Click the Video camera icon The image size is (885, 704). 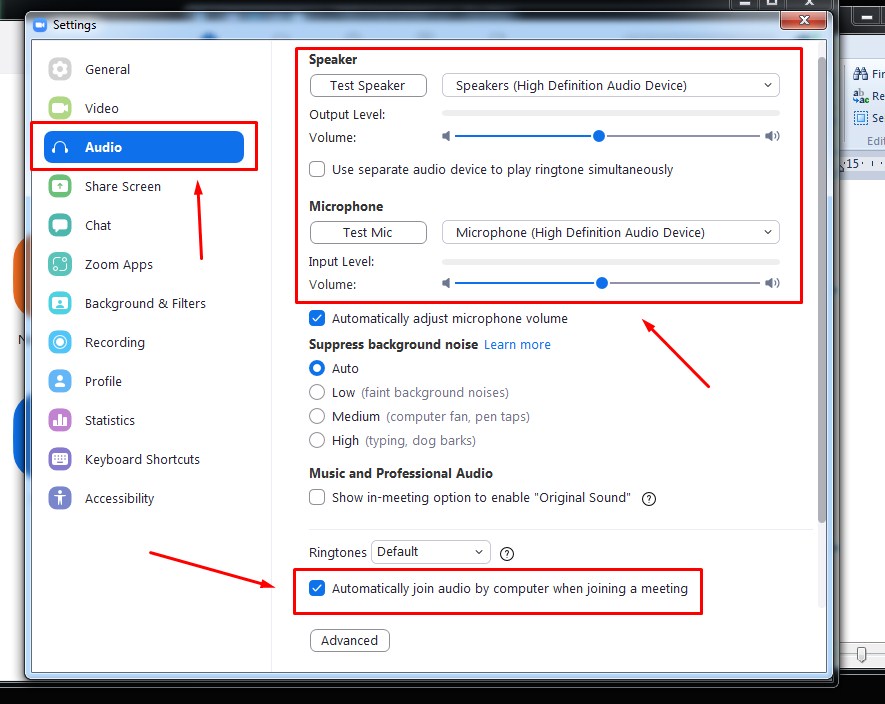click(x=60, y=108)
